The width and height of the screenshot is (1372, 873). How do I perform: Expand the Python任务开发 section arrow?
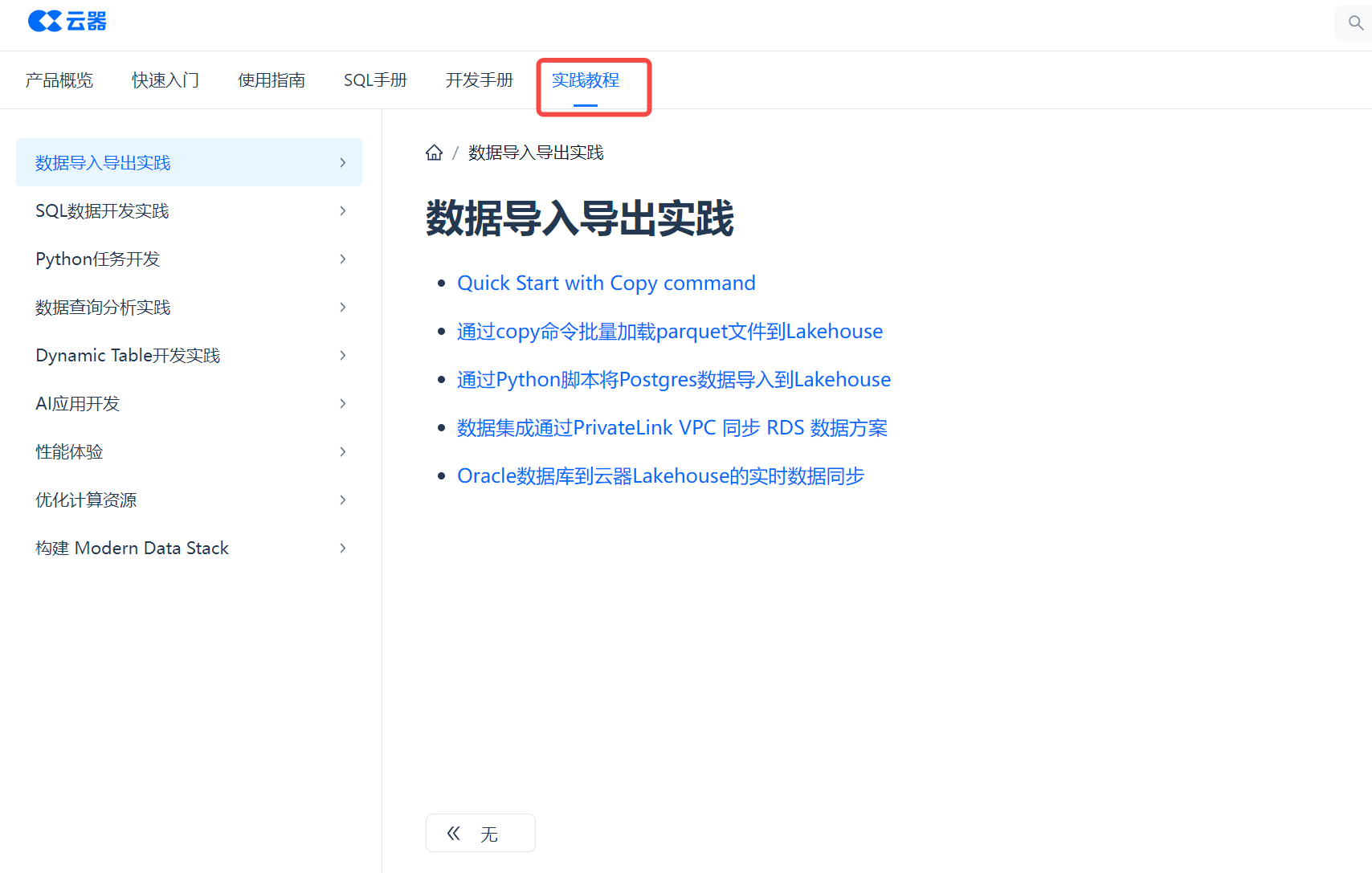tap(343, 259)
